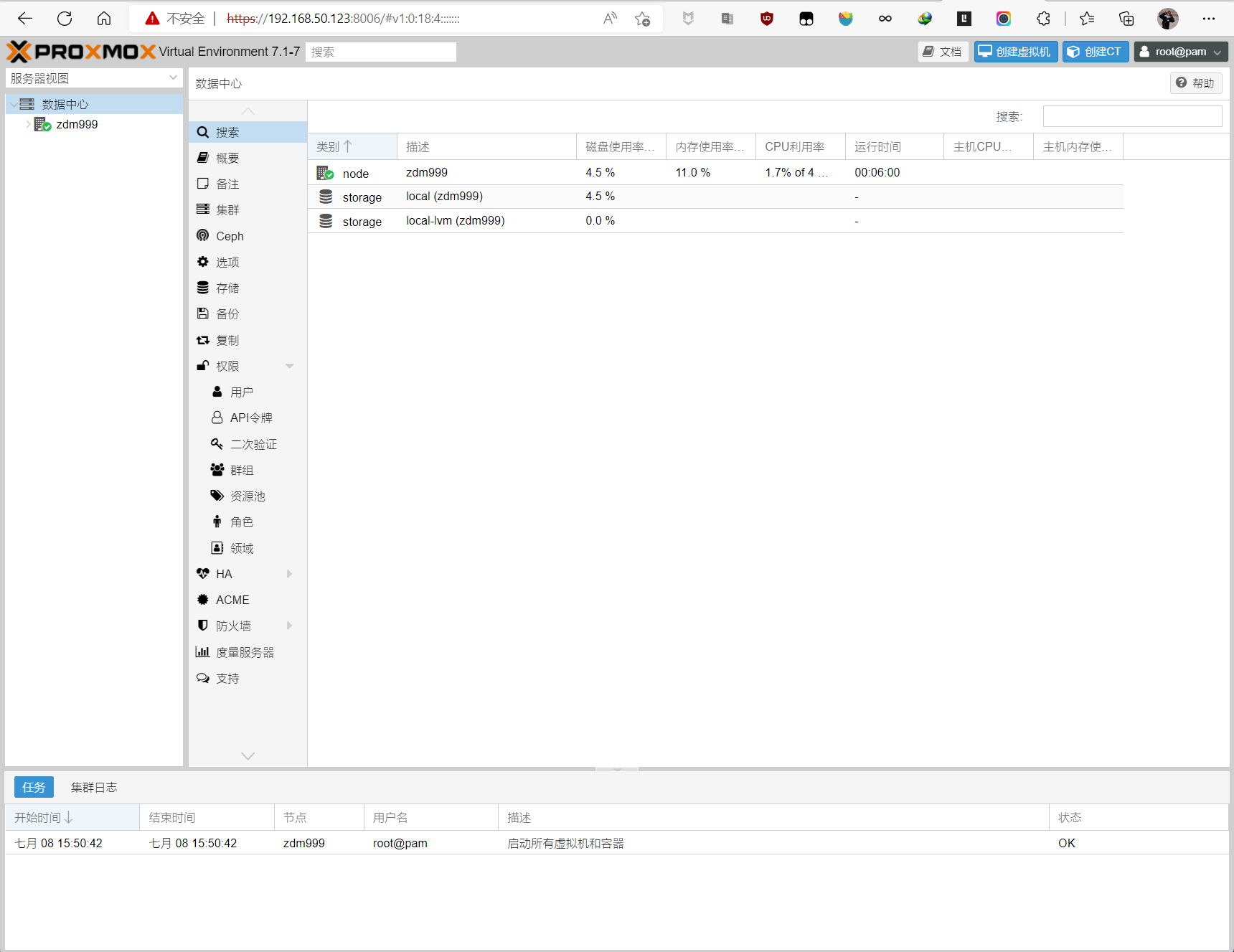Viewport: 1234px width, 952px height.
Task: Open 度量服务器 metric server page
Action: 245,652
